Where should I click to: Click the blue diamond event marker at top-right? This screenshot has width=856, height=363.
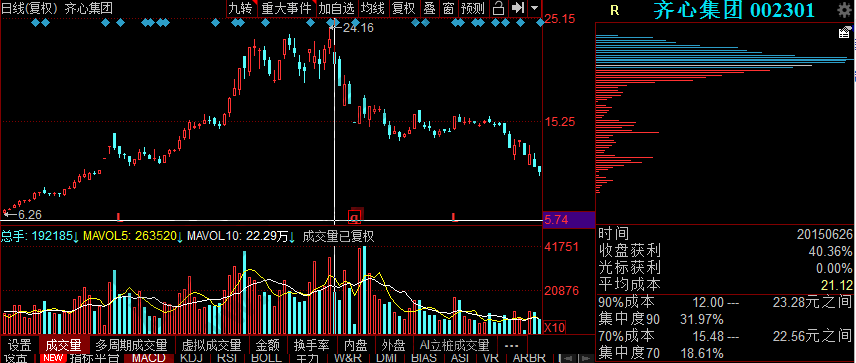[540, 22]
